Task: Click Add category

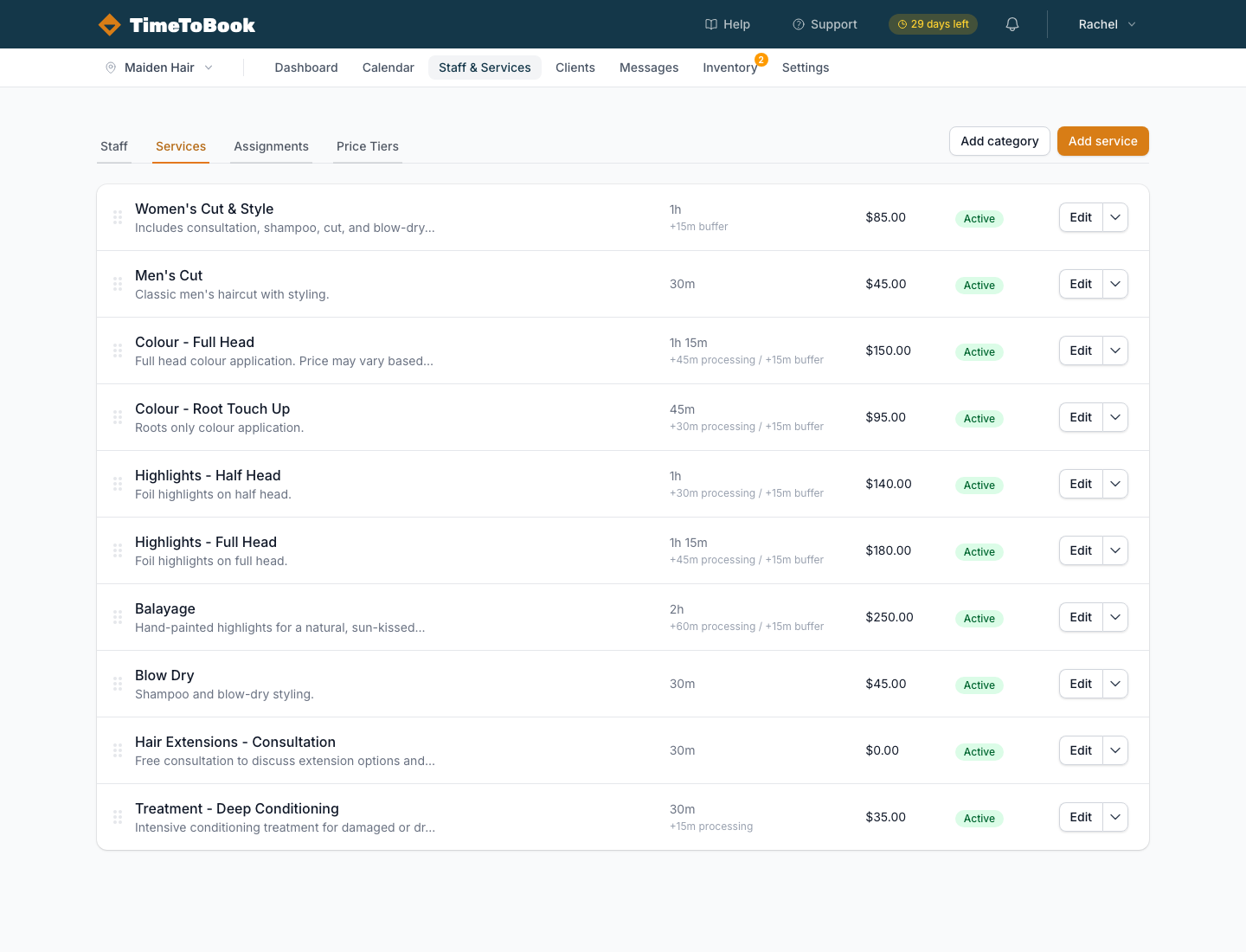Action: tap(999, 141)
